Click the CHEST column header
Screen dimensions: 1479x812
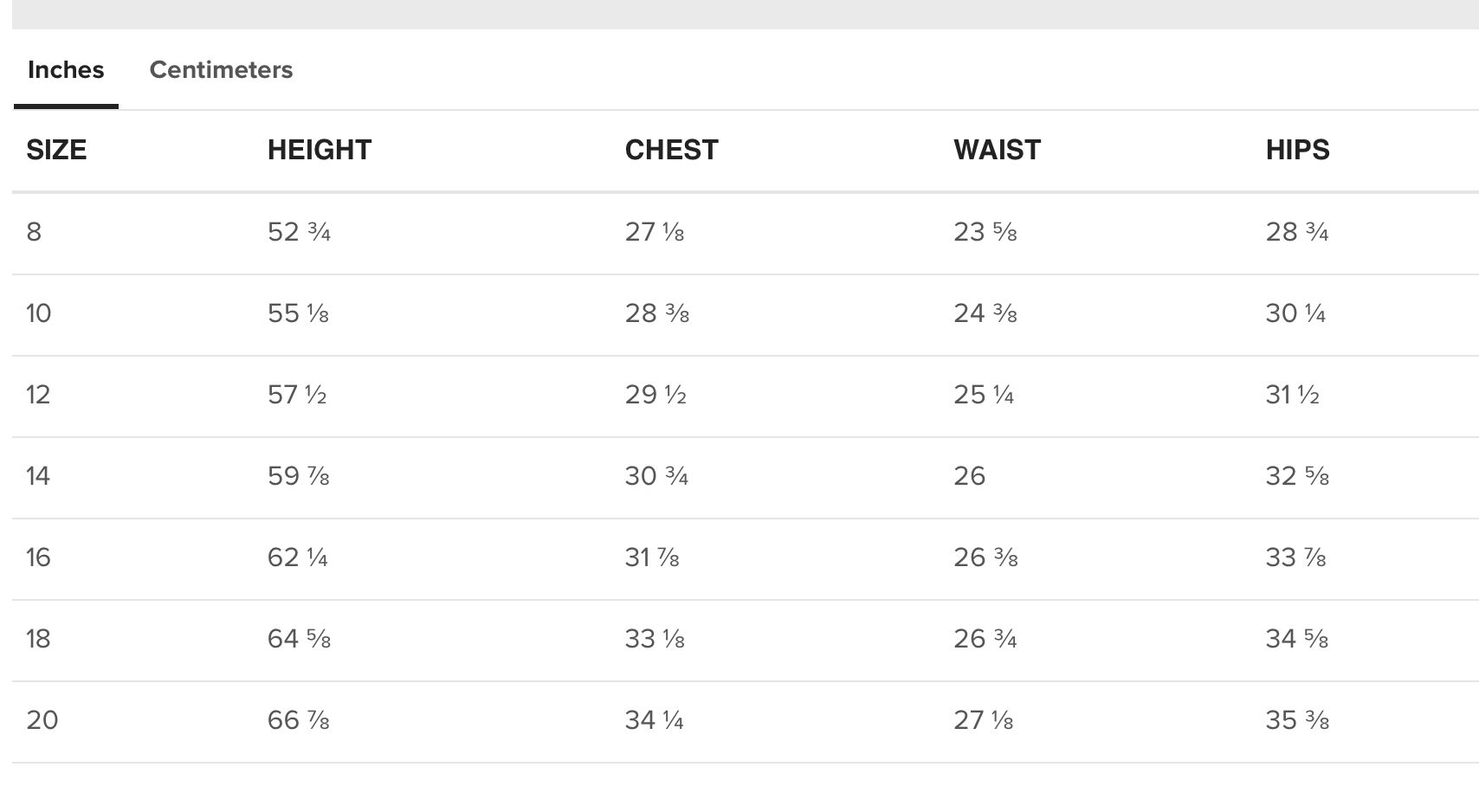pos(671,150)
